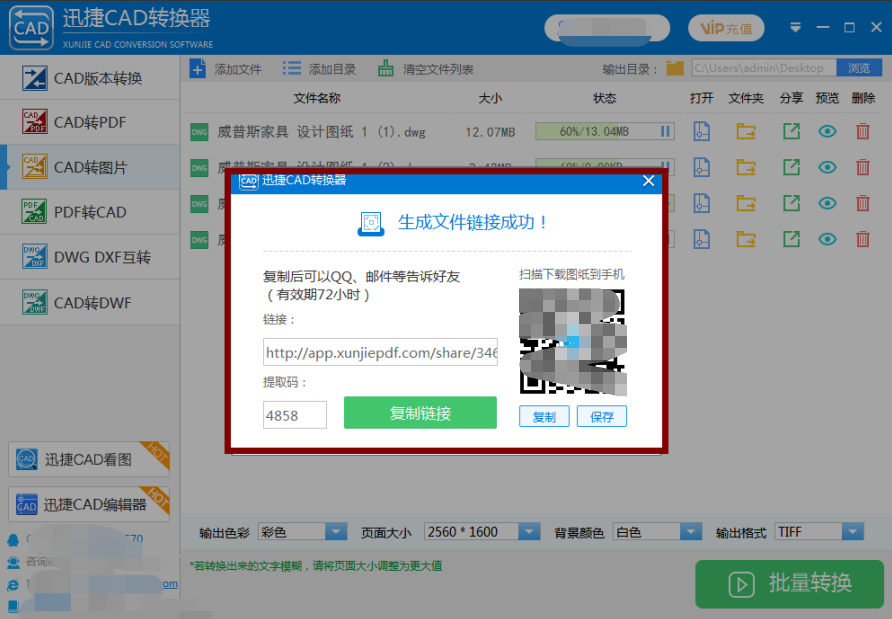
Task: Click the share link text field
Action: point(380,352)
